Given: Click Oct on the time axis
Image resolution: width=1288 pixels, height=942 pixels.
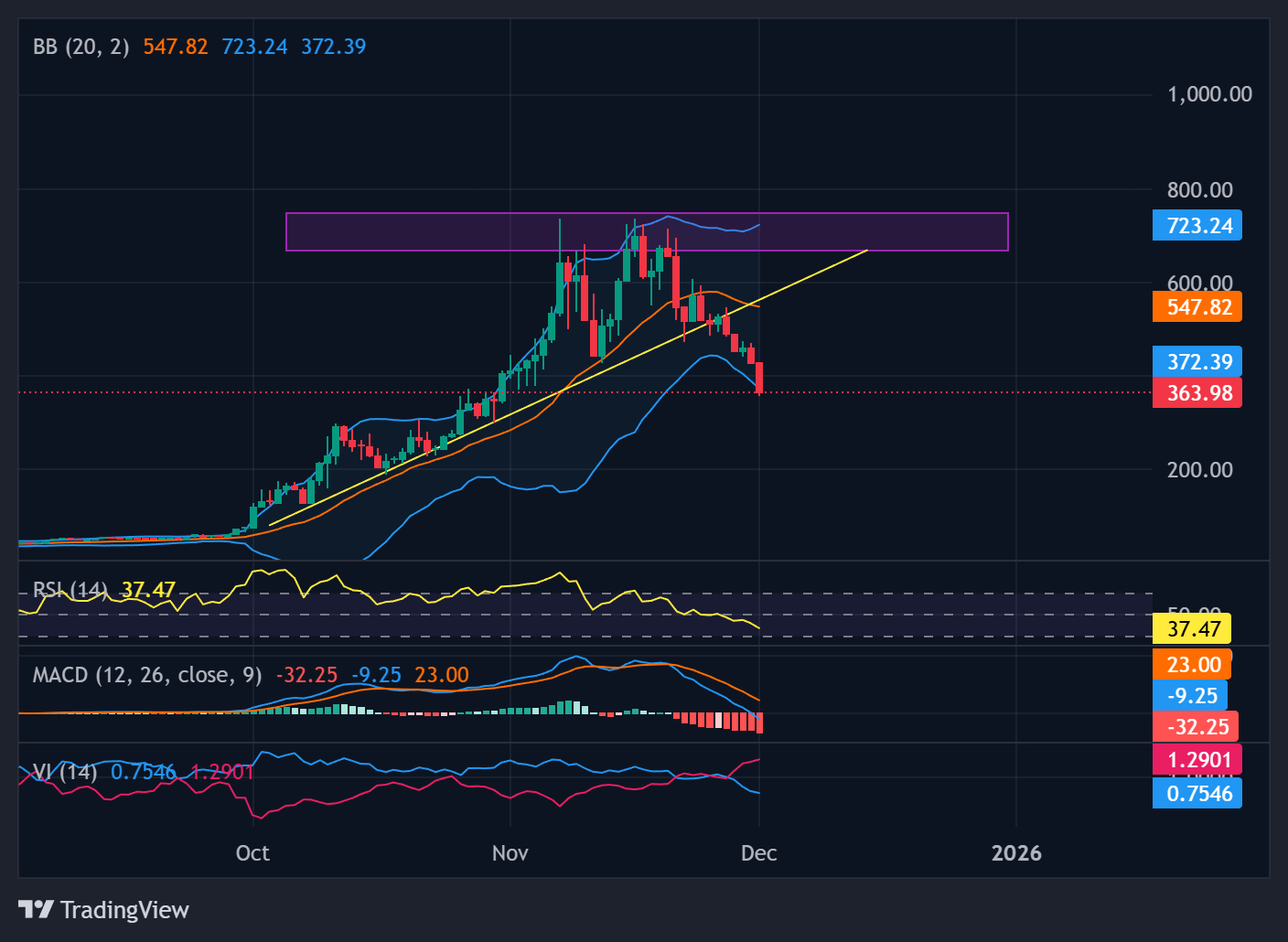Looking at the screenshot, I should pos(252,852).
